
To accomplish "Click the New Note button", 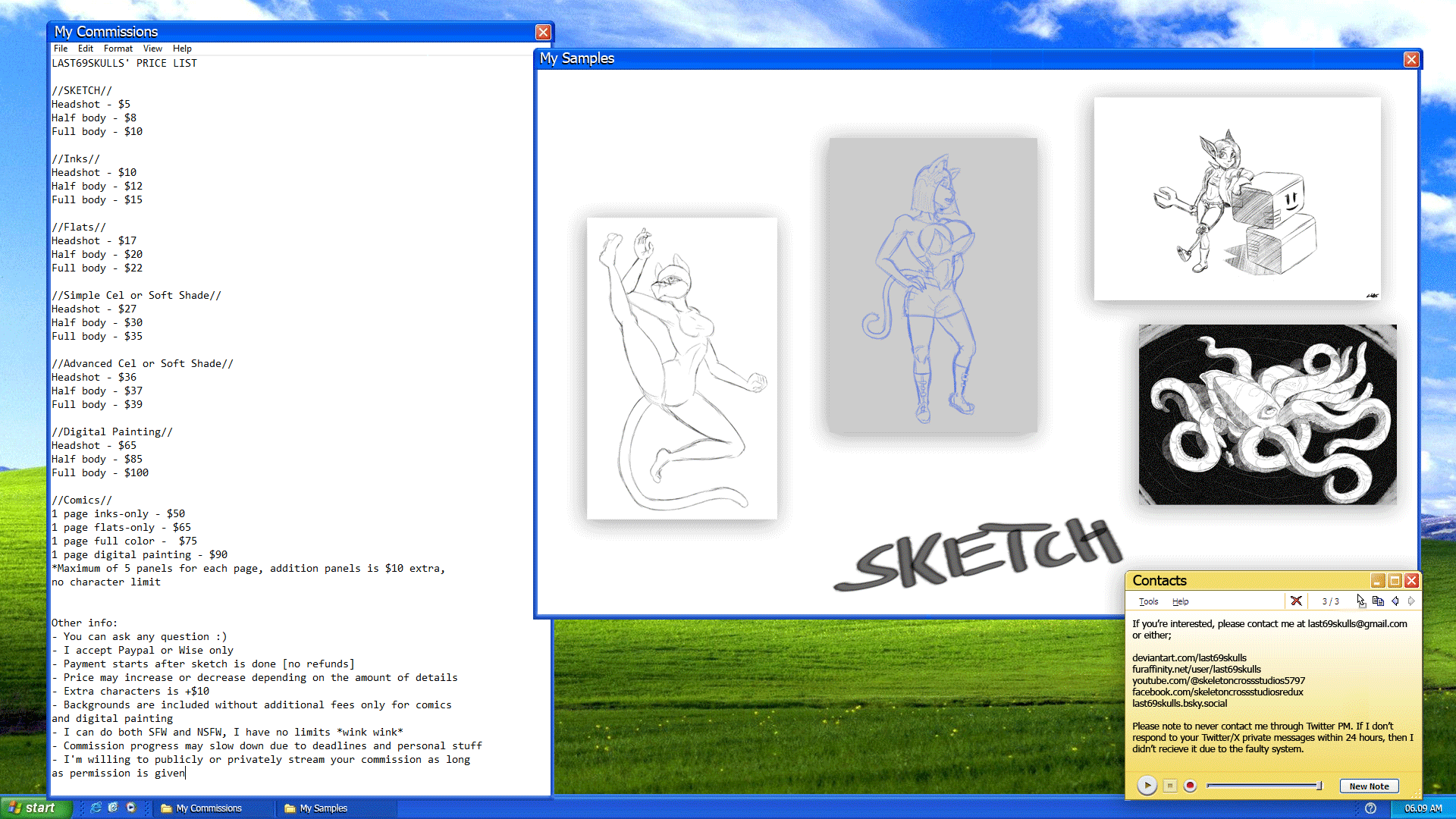I will click(1369, 786).
